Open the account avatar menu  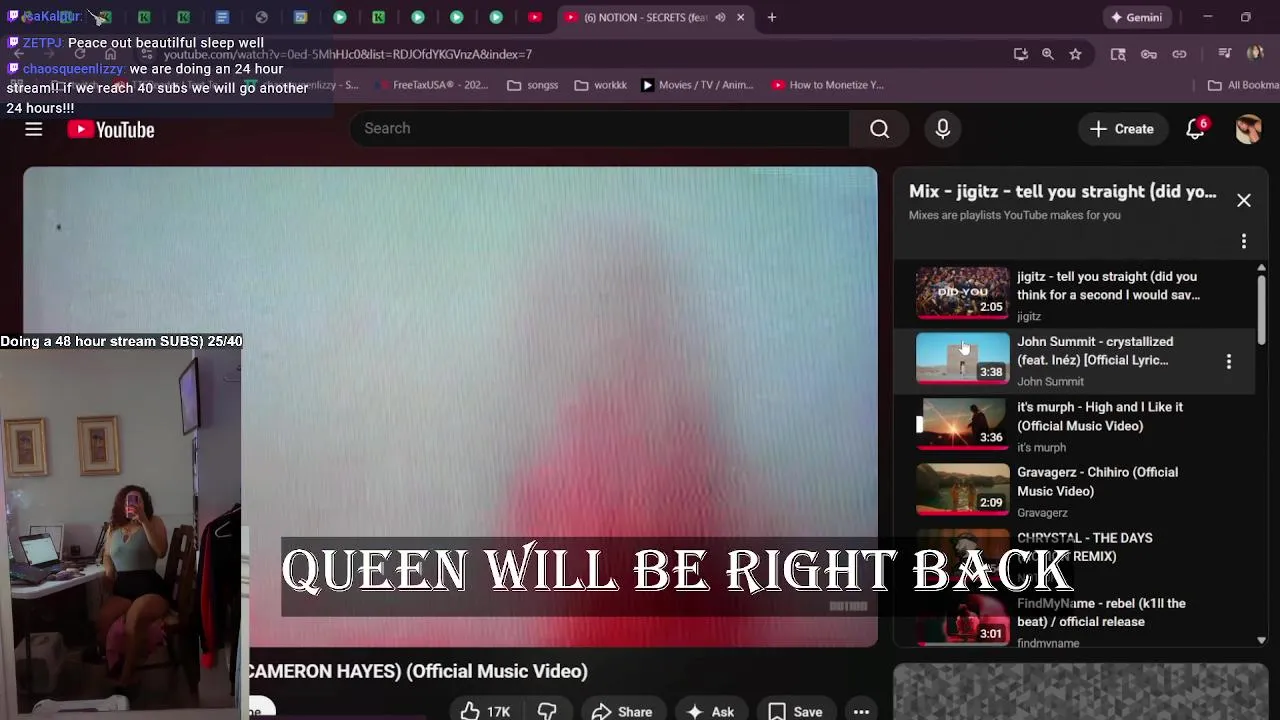tap(1248, 129)
